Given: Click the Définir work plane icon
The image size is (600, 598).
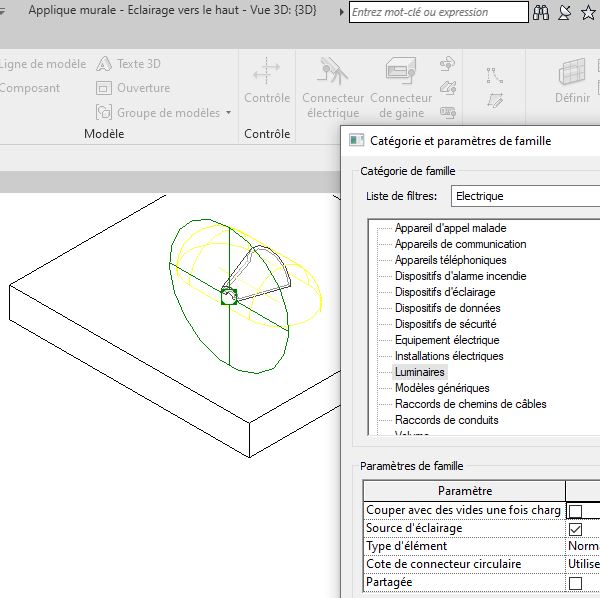Looking at the screenshot, I should (572, 72).
